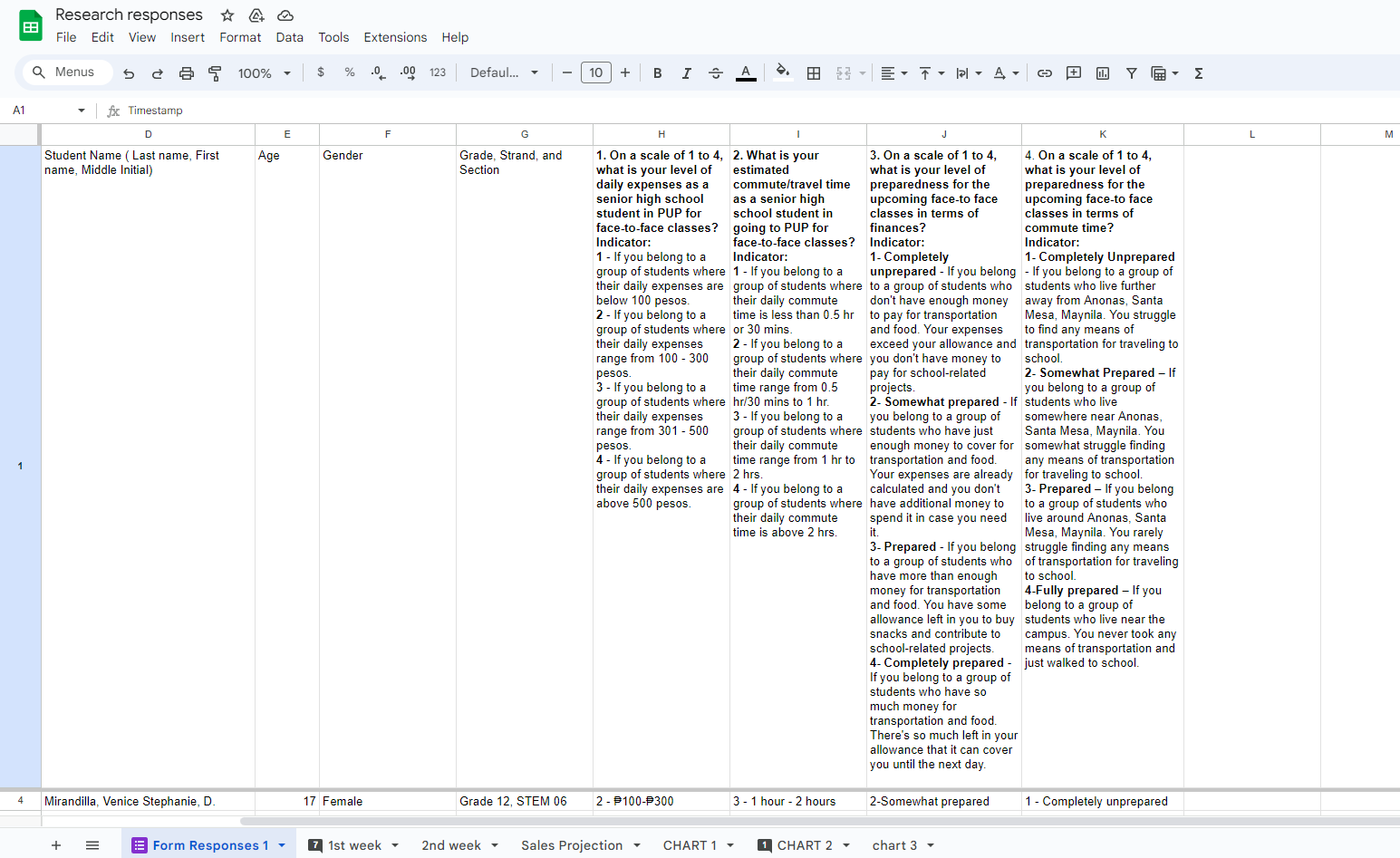Open the Tools menu

(333, 37)
